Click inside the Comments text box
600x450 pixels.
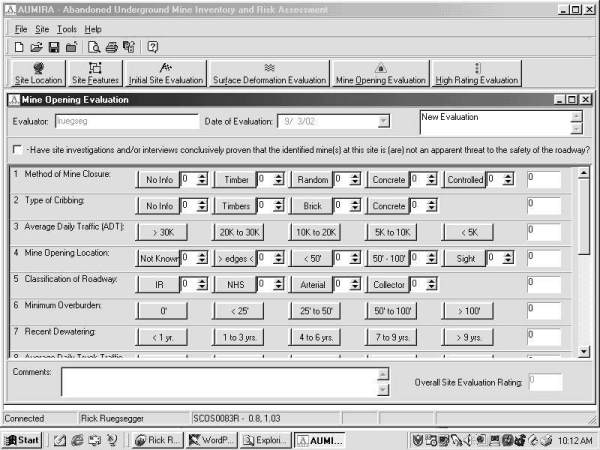click(218, 381)
